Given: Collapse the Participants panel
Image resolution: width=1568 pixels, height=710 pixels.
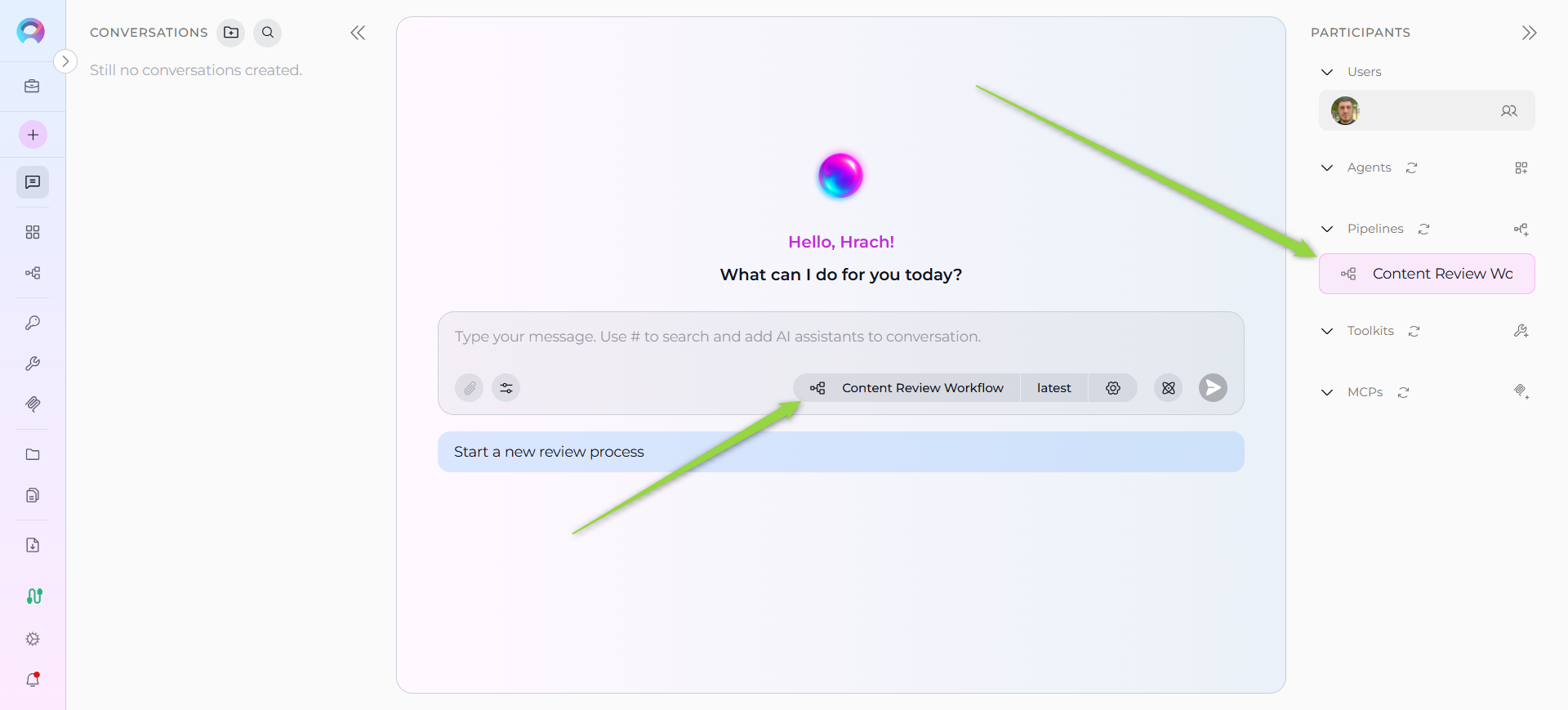Looking at the screenshot, I should (x=1529, y=33).
